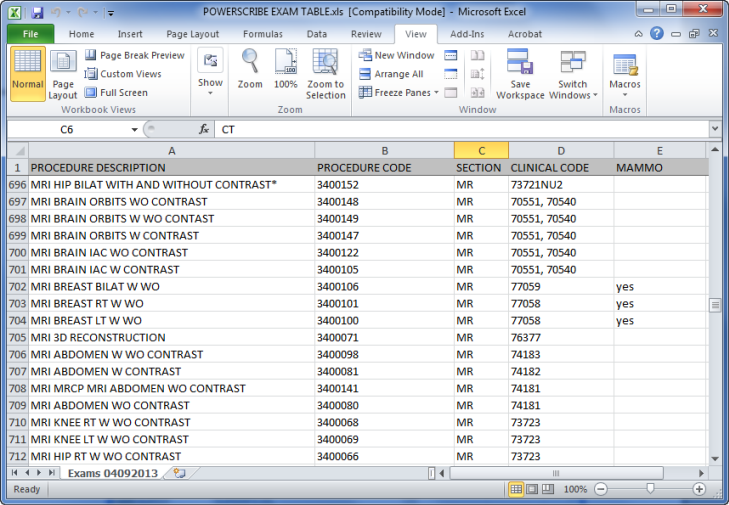
Task: Open the Zoom dialog magnifier
Action: [x=250, y=69]
